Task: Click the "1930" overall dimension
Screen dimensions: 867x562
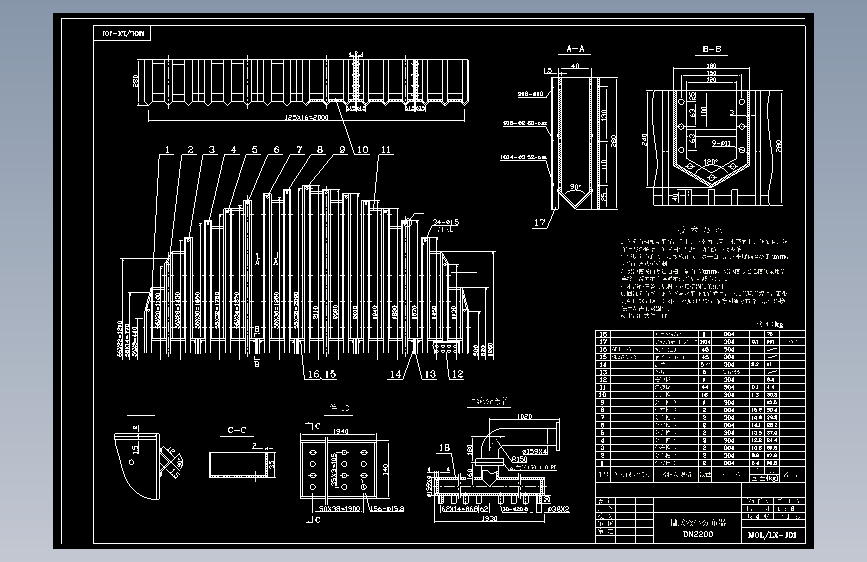Action: coord(489,518)
